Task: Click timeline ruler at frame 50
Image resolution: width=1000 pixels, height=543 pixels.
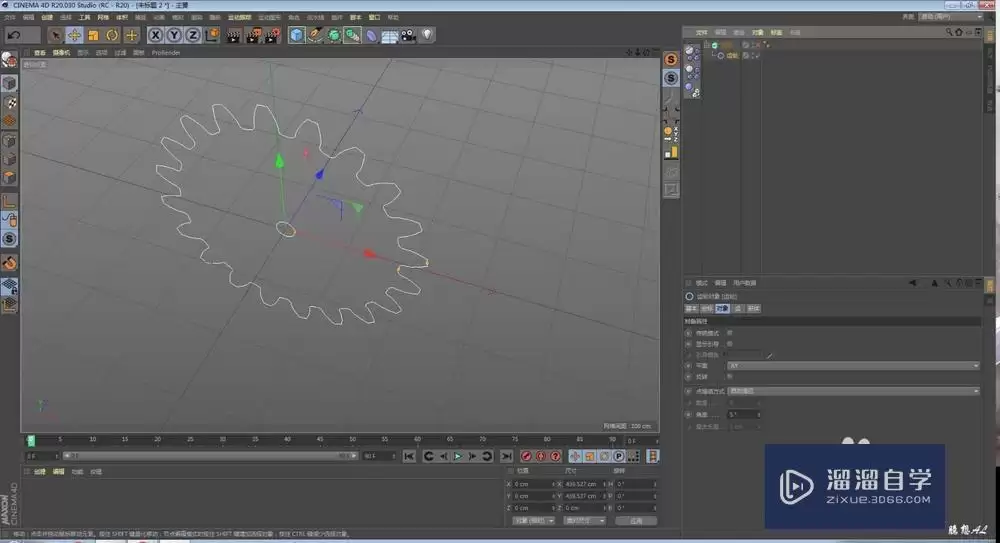Action: point(352,440)
